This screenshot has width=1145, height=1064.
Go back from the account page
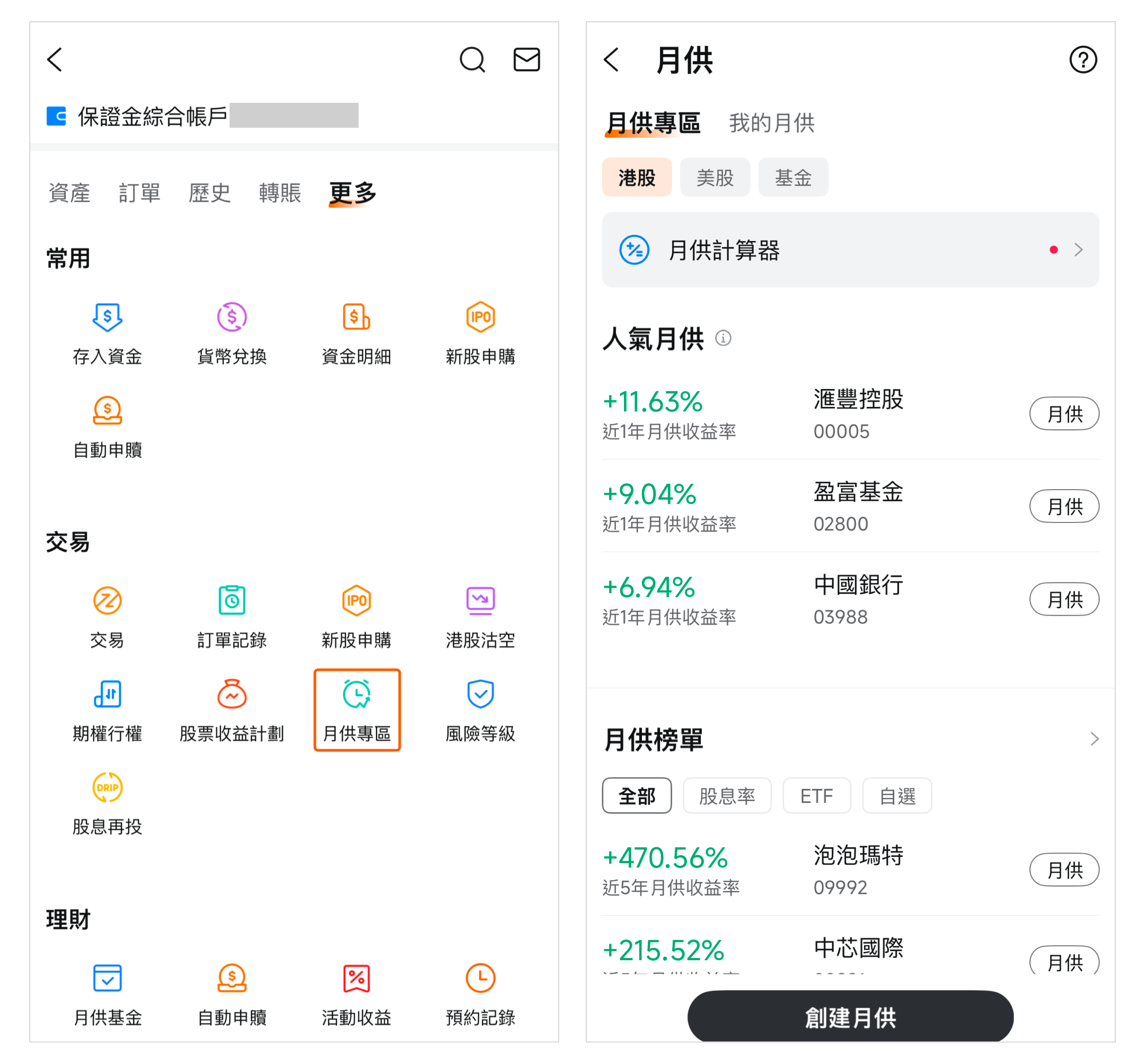(55, 59)
